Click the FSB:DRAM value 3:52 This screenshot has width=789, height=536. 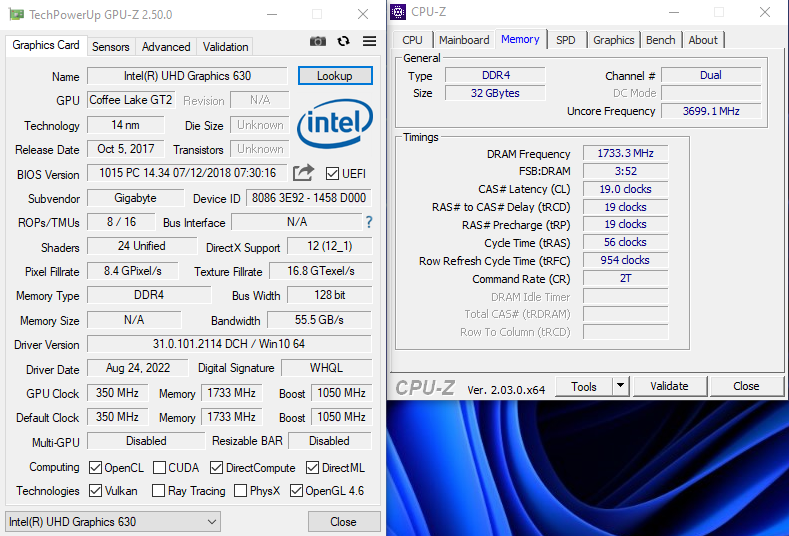tap(625, 171)
